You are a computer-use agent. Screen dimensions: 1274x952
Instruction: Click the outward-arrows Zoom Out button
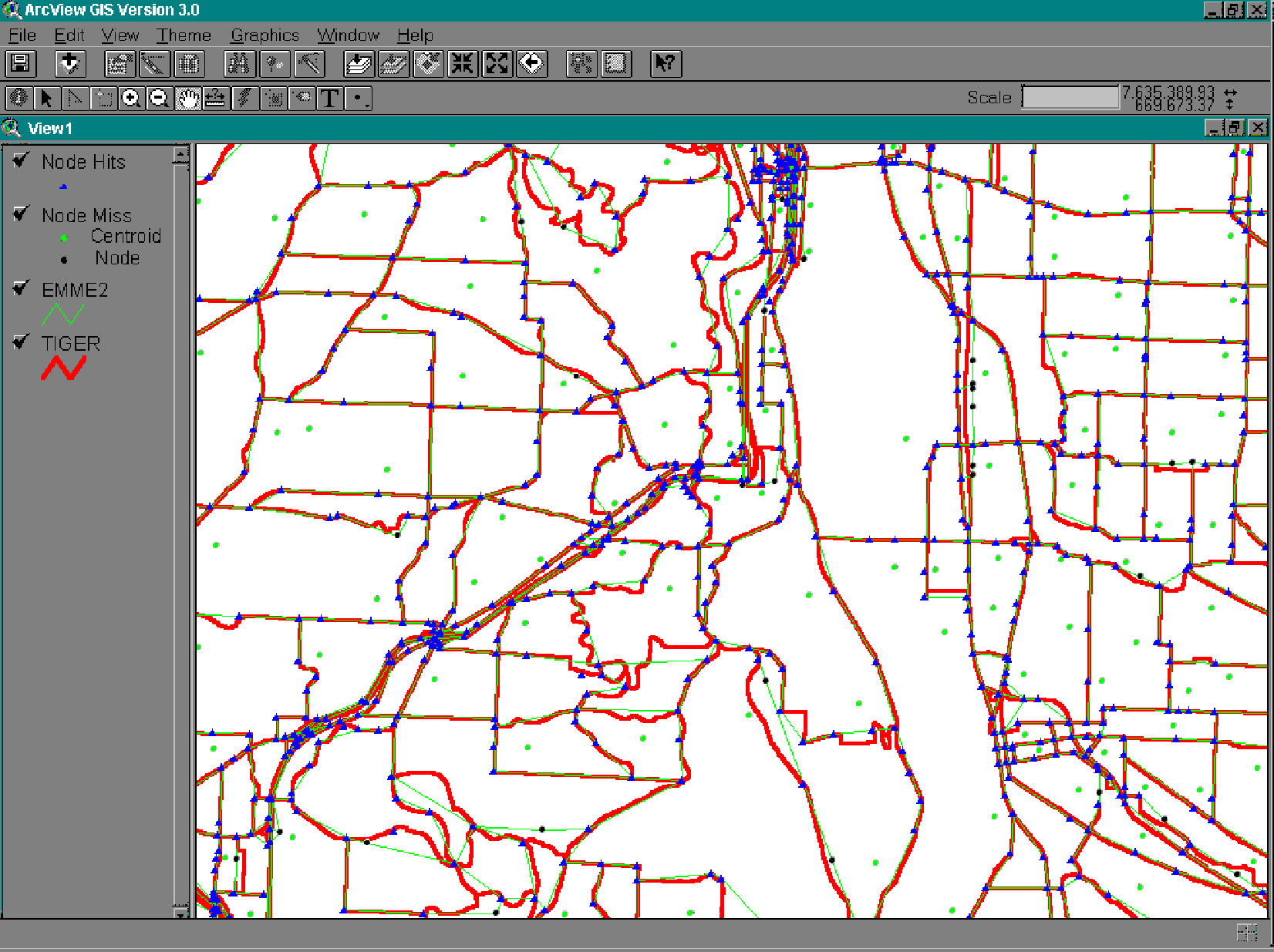[497, 63]
